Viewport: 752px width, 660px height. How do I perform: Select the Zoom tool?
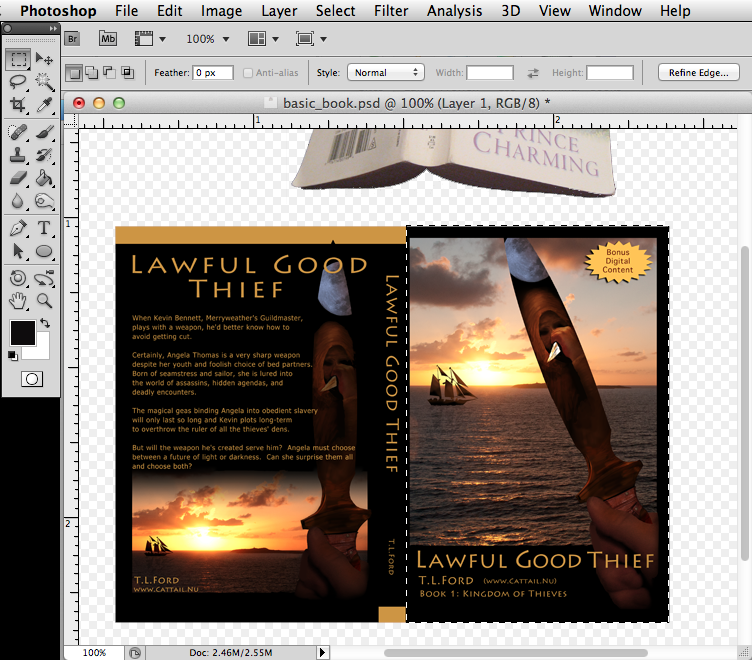coord(44,301)
